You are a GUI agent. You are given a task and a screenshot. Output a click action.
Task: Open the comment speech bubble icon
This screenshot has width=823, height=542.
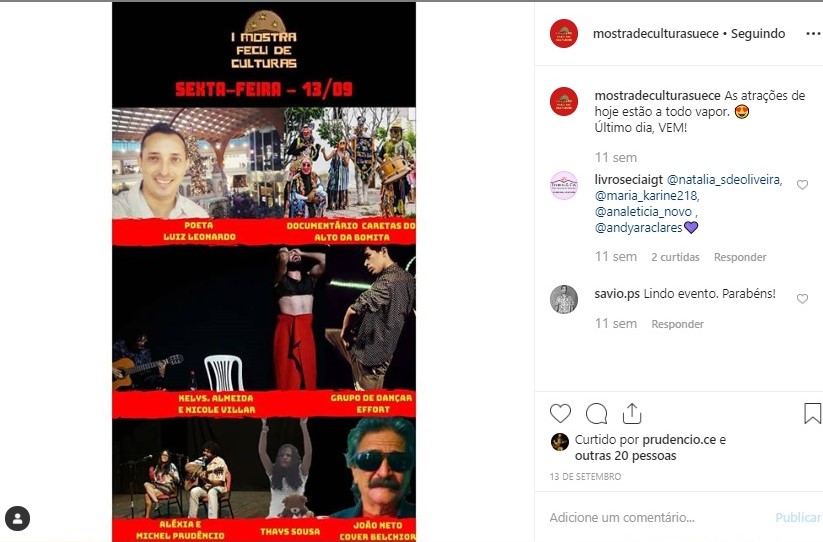pyautogui.click(x=596, y=413)
